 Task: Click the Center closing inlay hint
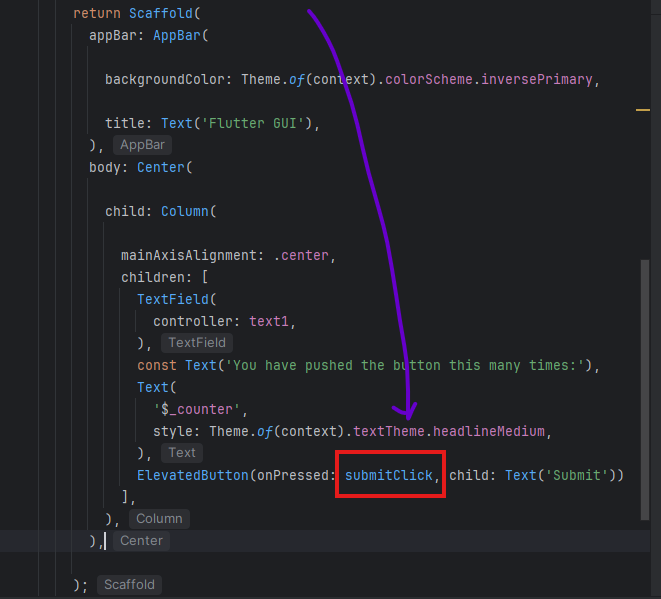(x=141, y=540)
